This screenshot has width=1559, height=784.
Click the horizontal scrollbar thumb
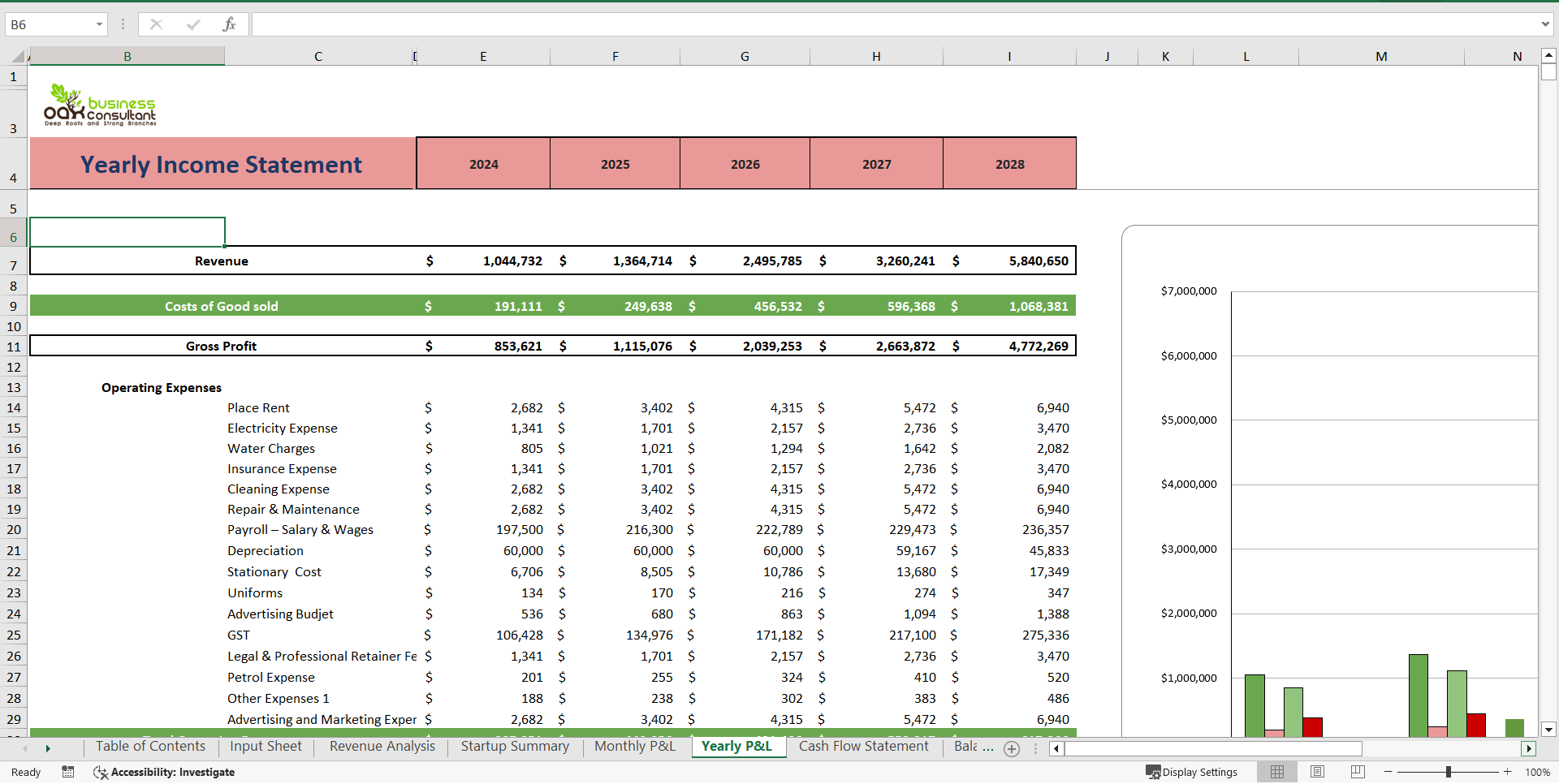[x=1213, y=748]
